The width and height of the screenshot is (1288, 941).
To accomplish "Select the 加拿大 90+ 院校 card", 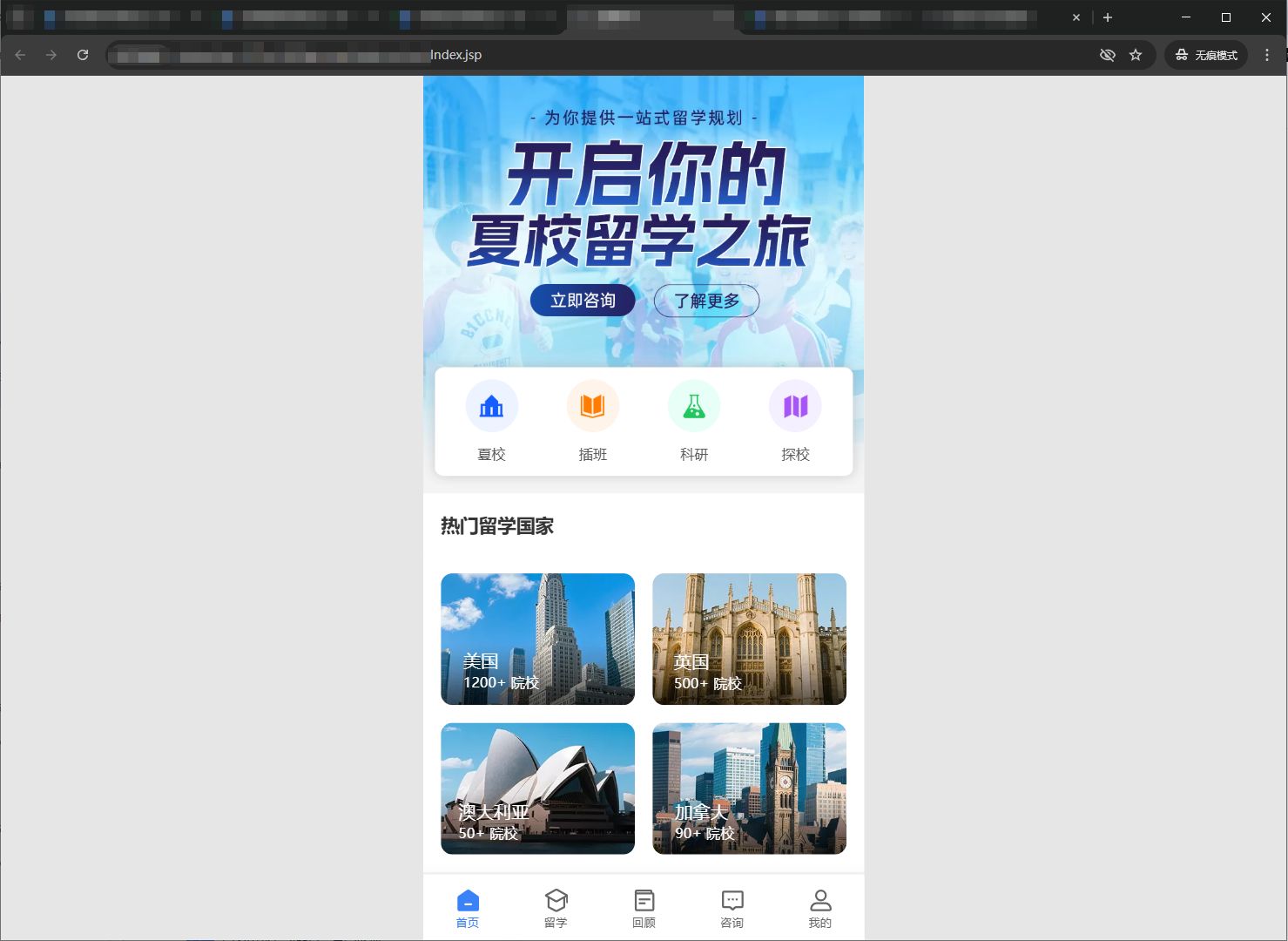I will (x=749, y=789).
